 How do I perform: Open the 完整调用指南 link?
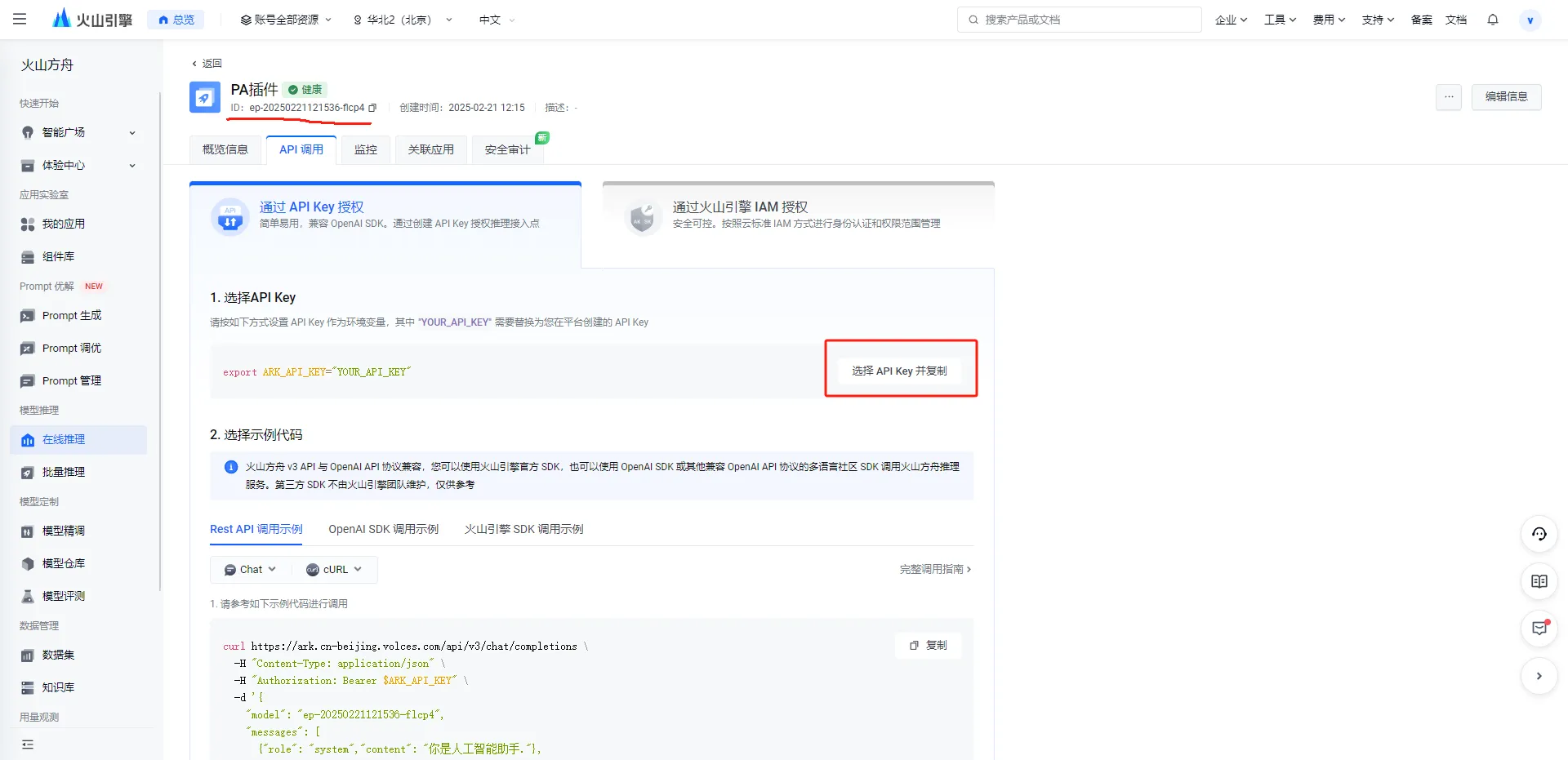tap(935, 569)
